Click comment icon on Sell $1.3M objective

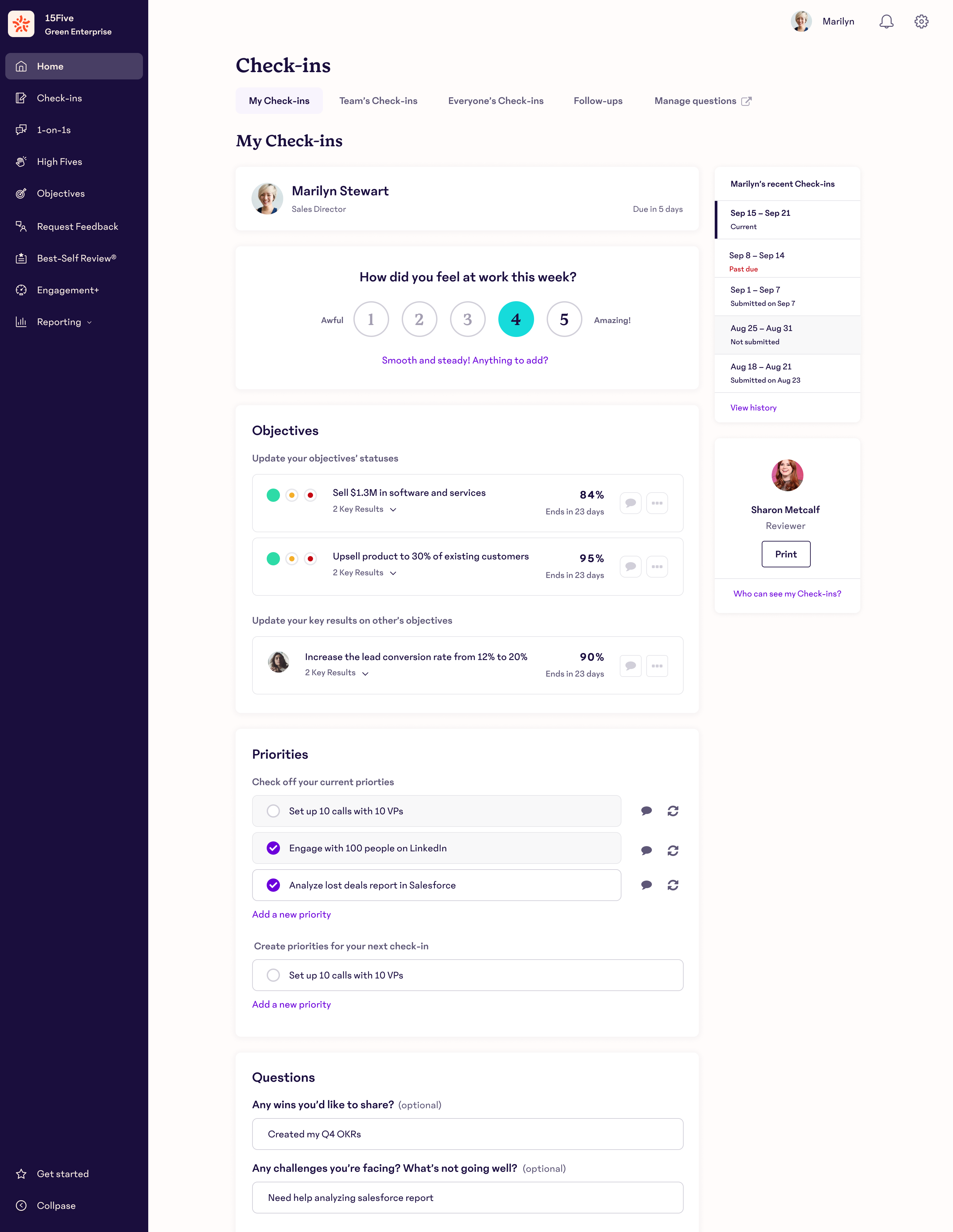tap(630, 503)
